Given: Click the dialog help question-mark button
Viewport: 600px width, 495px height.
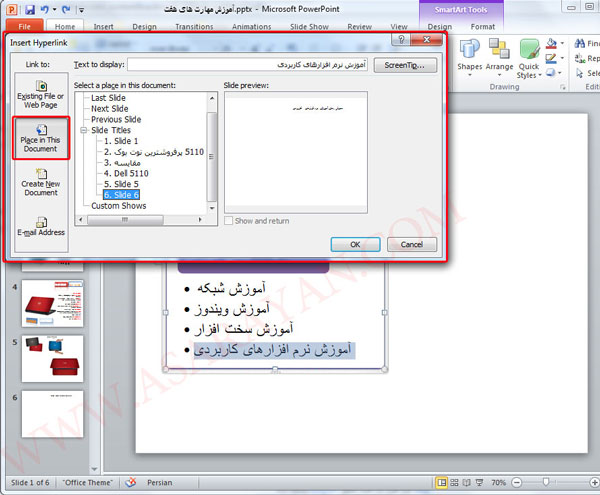Looking at the screenshot, I should pos(400,40).
